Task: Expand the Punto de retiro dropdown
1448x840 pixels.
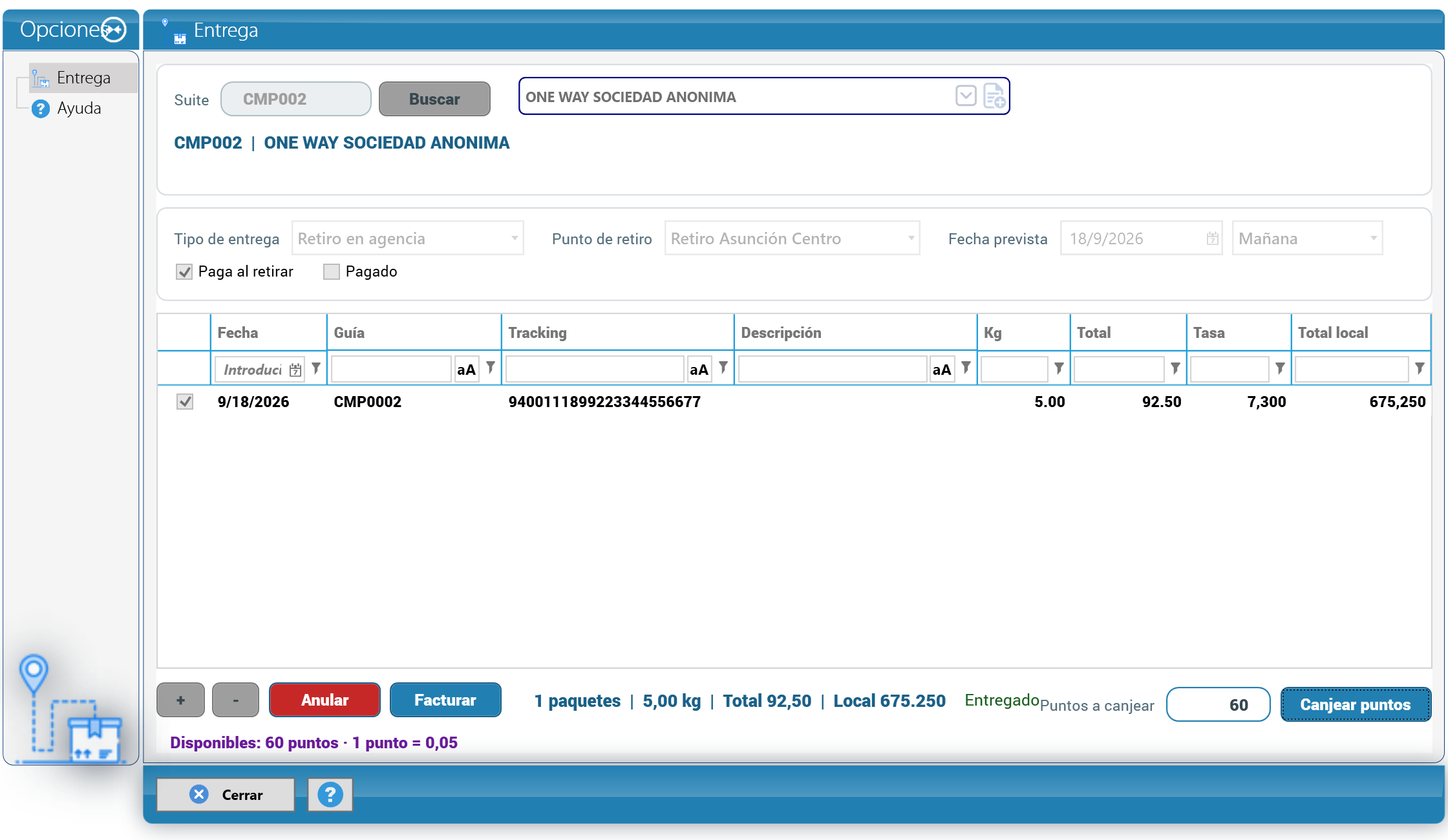Action: 792,238
